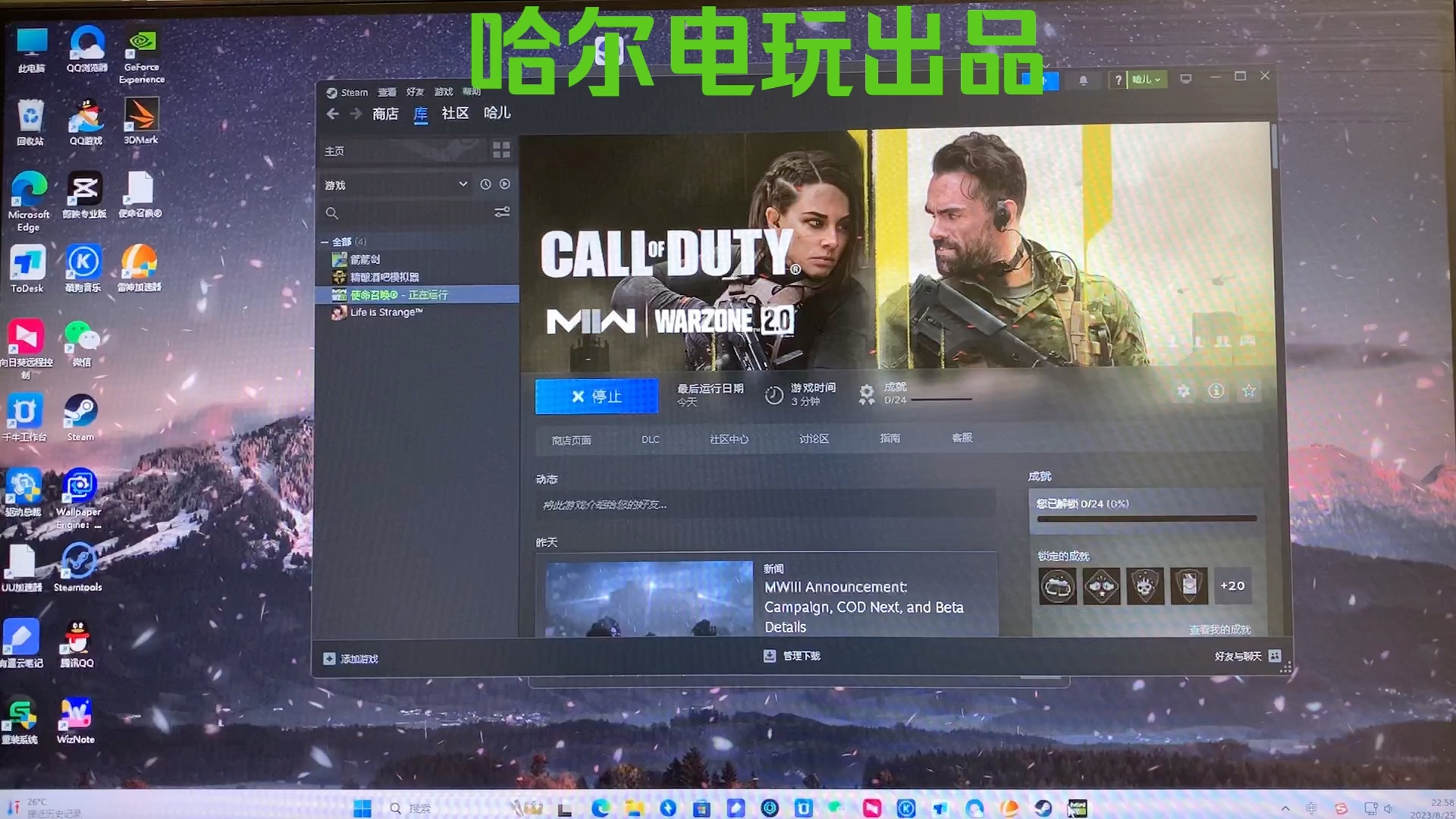Screen dimensions: 1456x819
Task: Switch to the DLC tab
Action: click(649, 439)
